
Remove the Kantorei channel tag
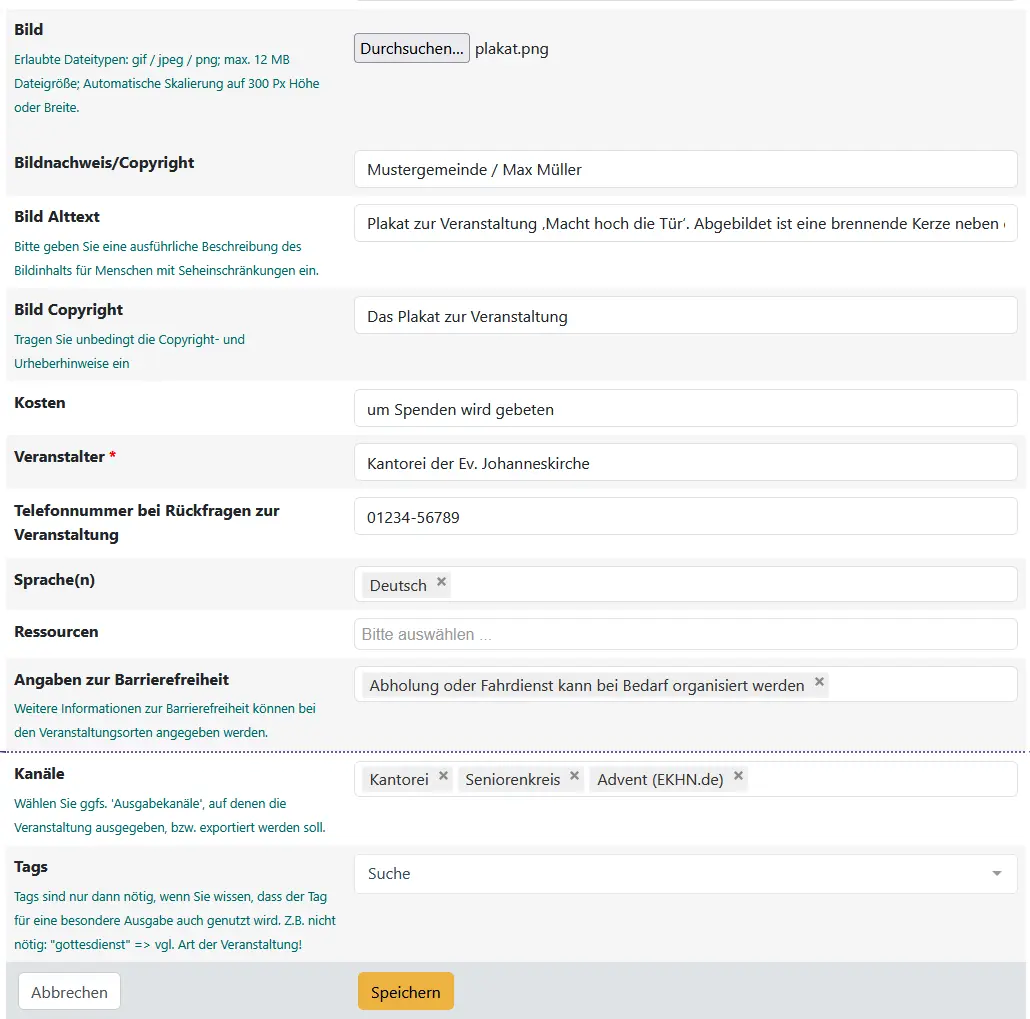click(x=443, y=776)
